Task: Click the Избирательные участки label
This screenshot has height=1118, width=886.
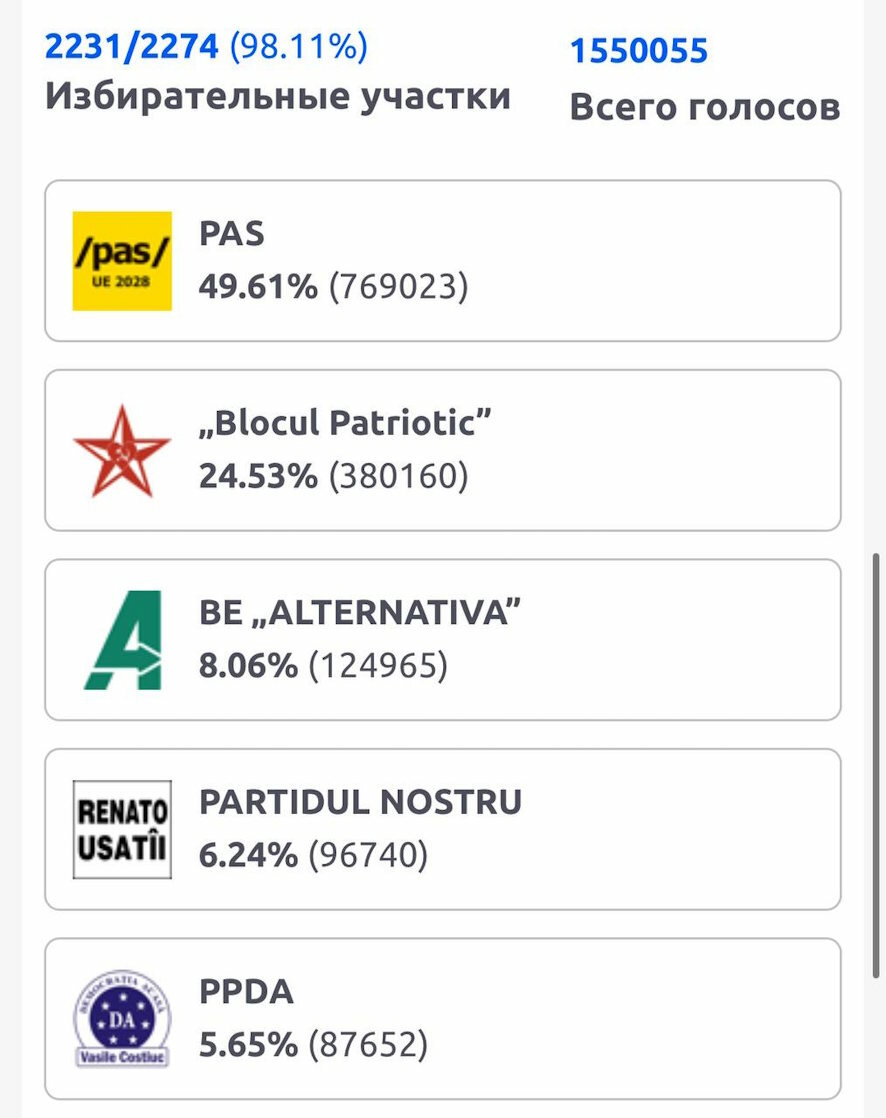Action: tap(278, 96)
